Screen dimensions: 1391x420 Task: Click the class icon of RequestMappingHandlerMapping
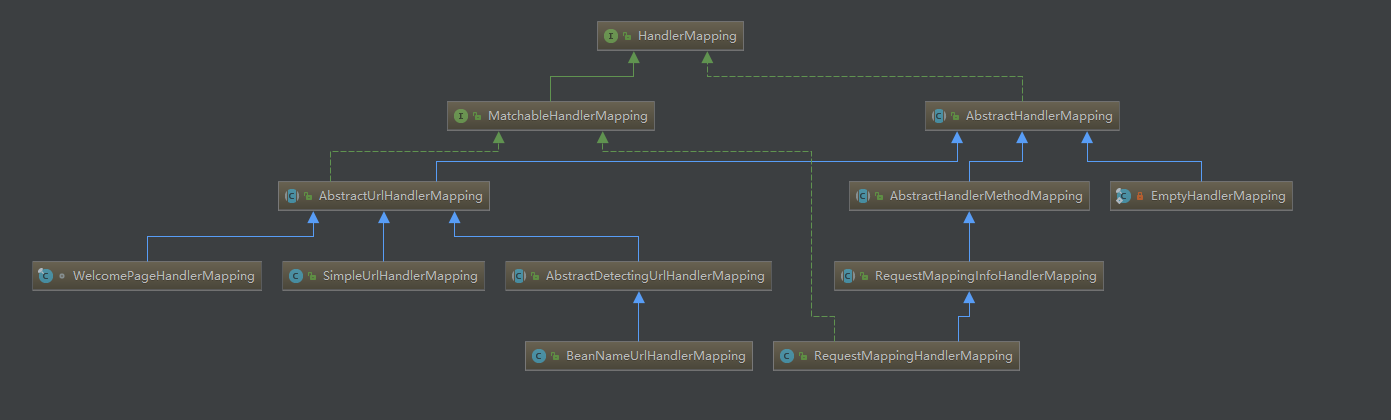(x=787, y=356)
